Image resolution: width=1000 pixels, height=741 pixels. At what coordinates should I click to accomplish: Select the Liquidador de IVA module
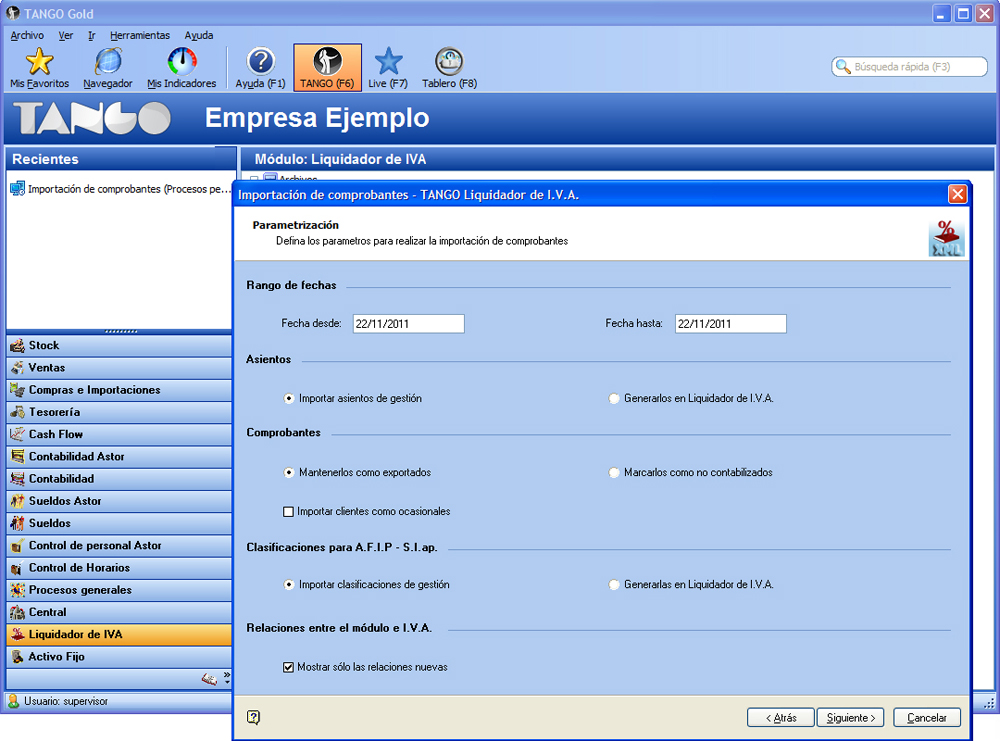tap(119, 635)
